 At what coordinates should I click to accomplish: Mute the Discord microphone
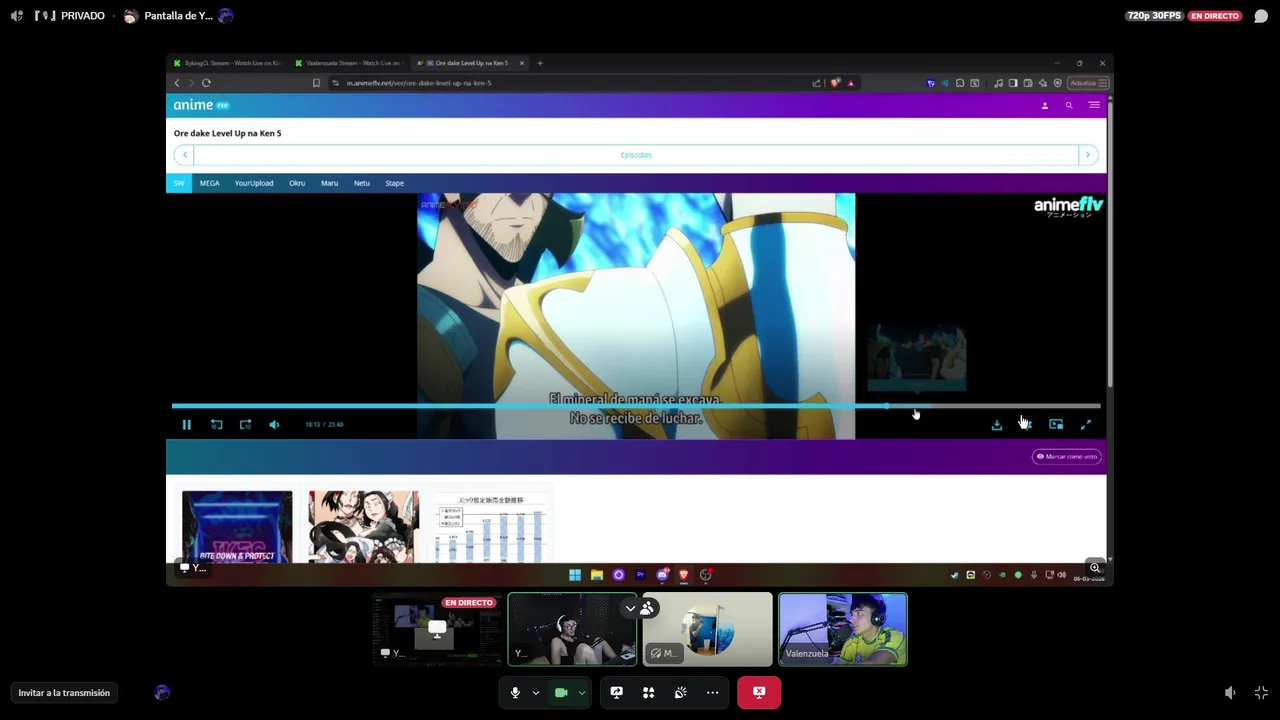click(515, 692)
